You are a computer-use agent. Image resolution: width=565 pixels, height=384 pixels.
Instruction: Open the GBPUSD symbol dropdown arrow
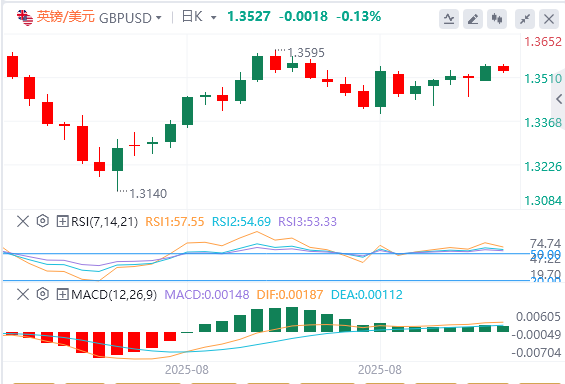coord(158,18)
